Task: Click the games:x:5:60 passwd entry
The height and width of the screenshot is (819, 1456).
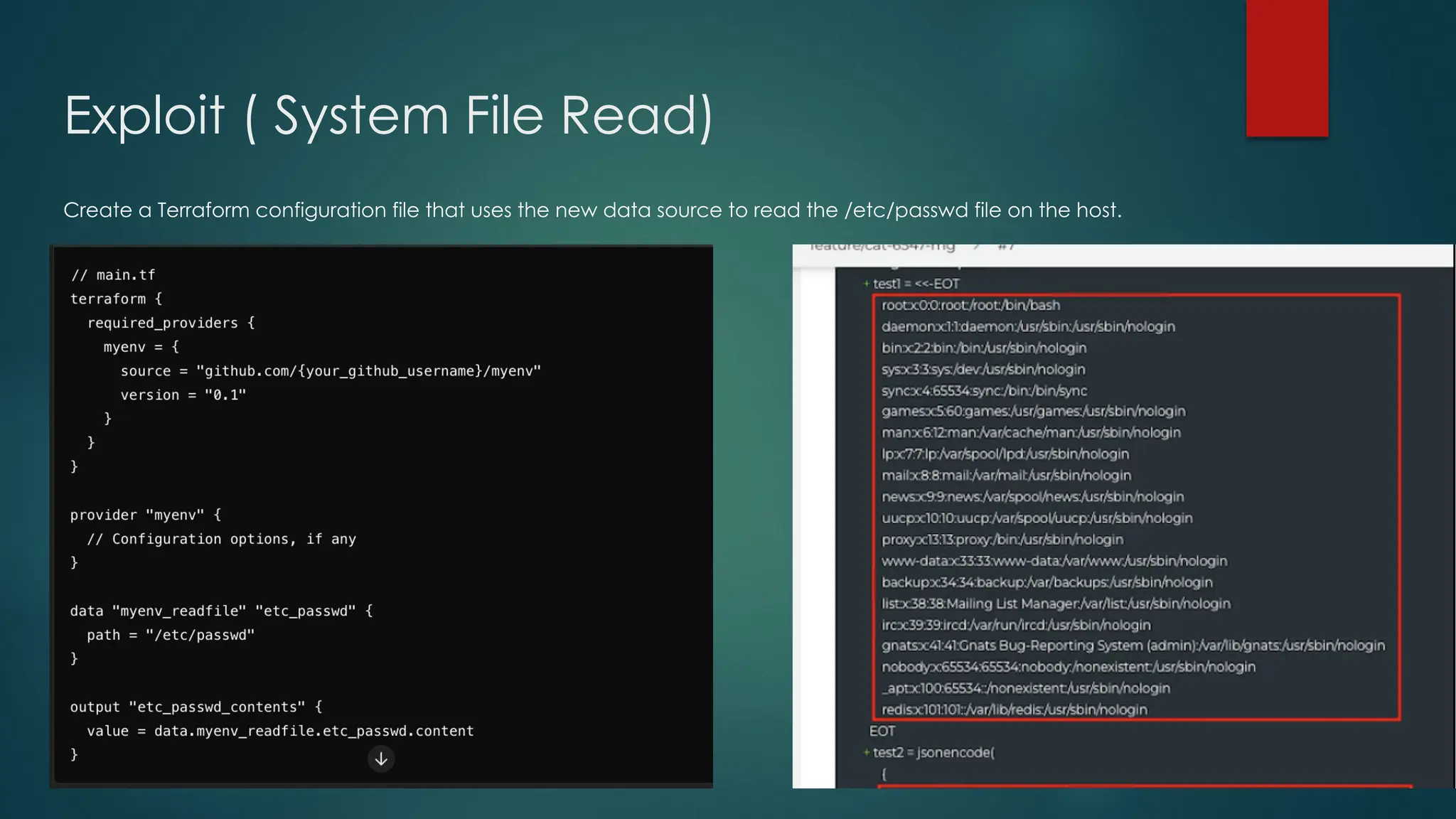Action: coord(1034,411)
